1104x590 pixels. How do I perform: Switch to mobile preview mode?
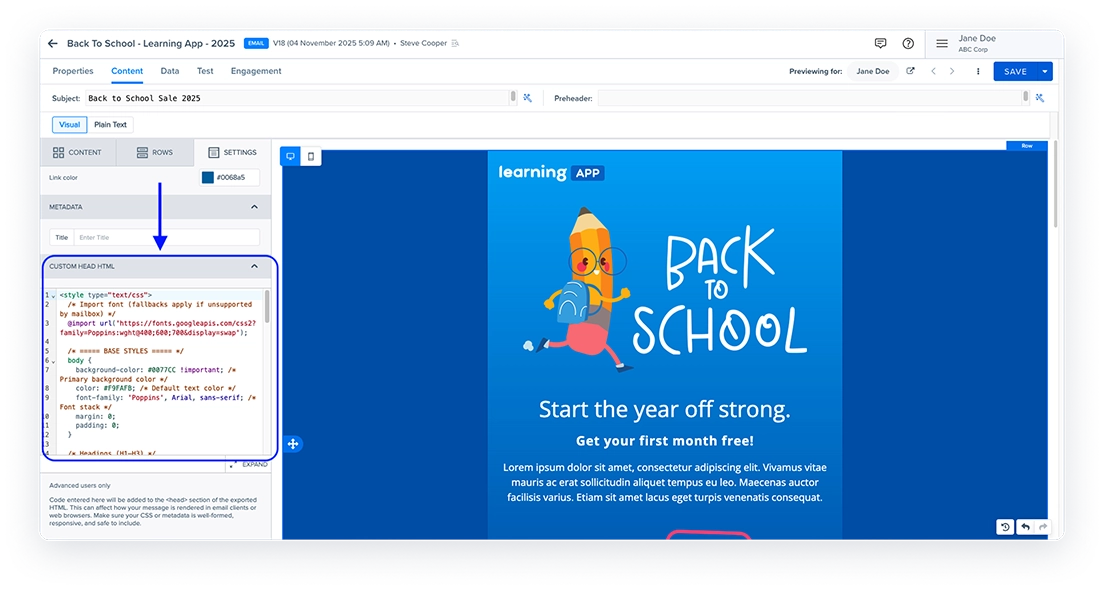[x=311, y=157]
